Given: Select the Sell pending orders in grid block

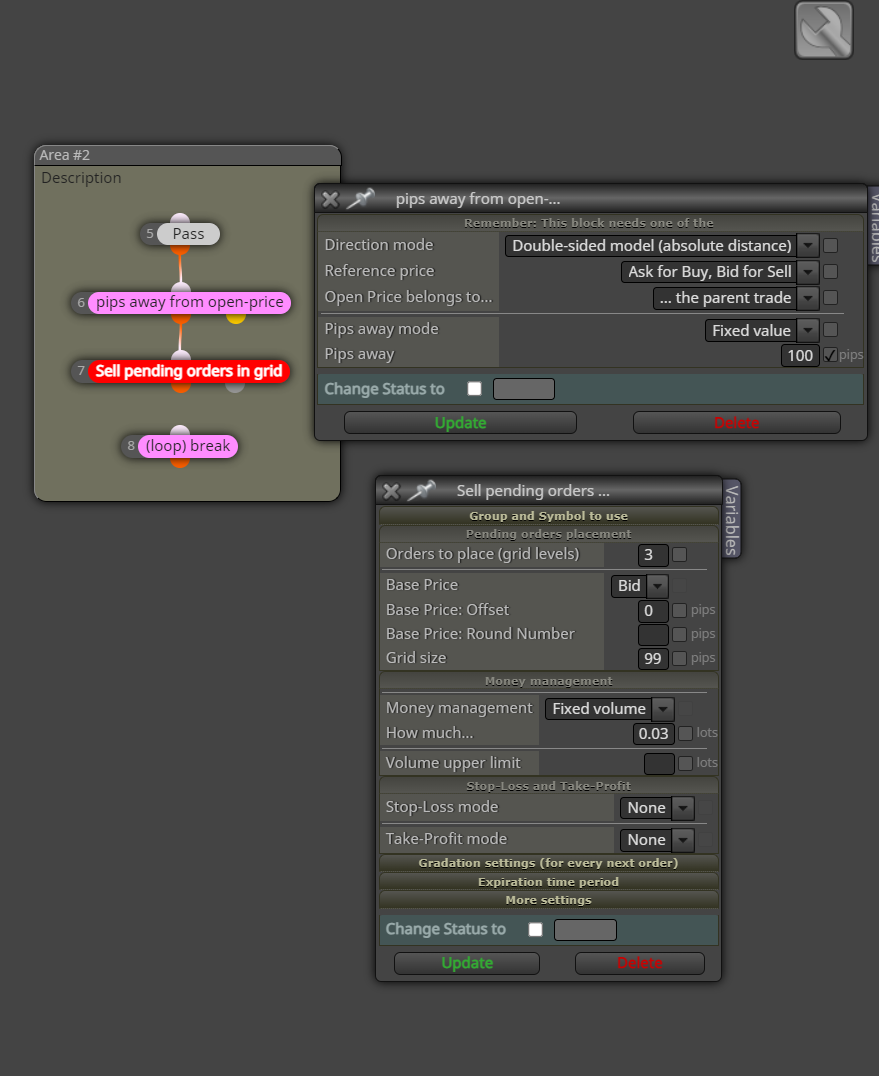Looking at the screenshot, I should (x=189, y=371).
